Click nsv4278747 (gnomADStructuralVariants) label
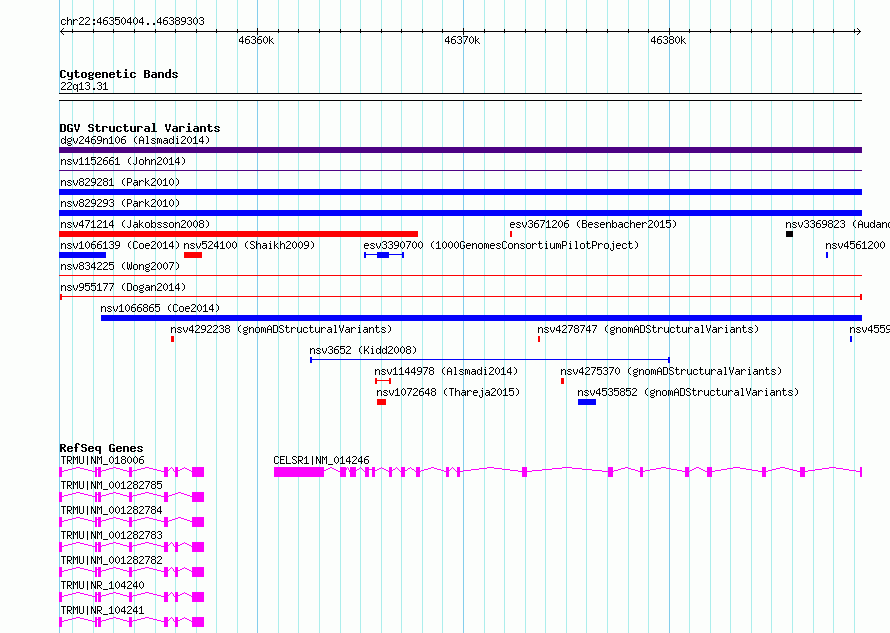Viewport: 890px width, 633px height. 648,329
